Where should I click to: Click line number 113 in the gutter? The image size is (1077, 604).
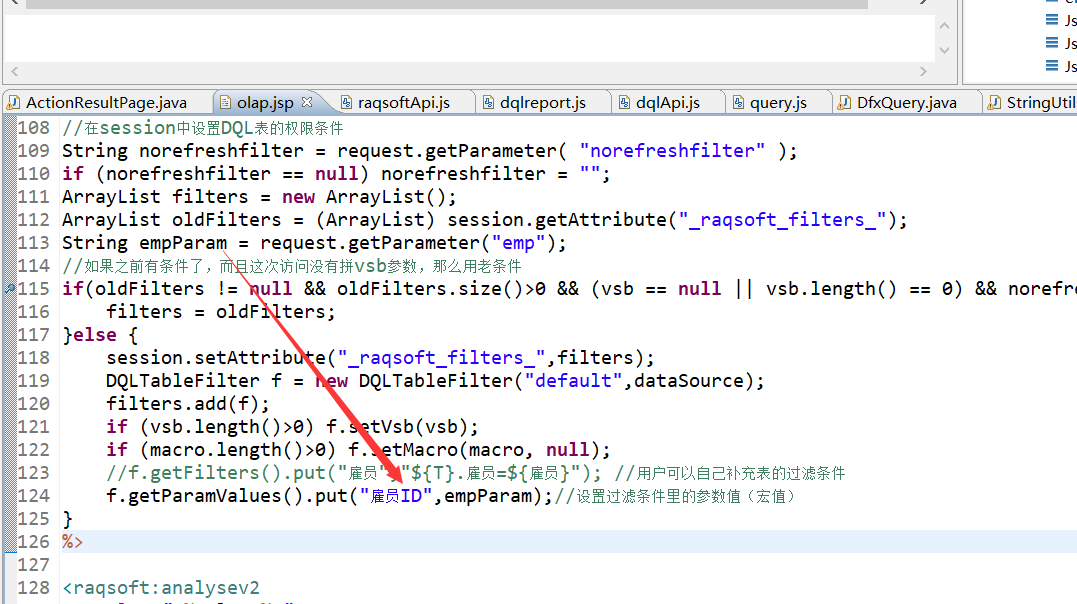[34, 243]
